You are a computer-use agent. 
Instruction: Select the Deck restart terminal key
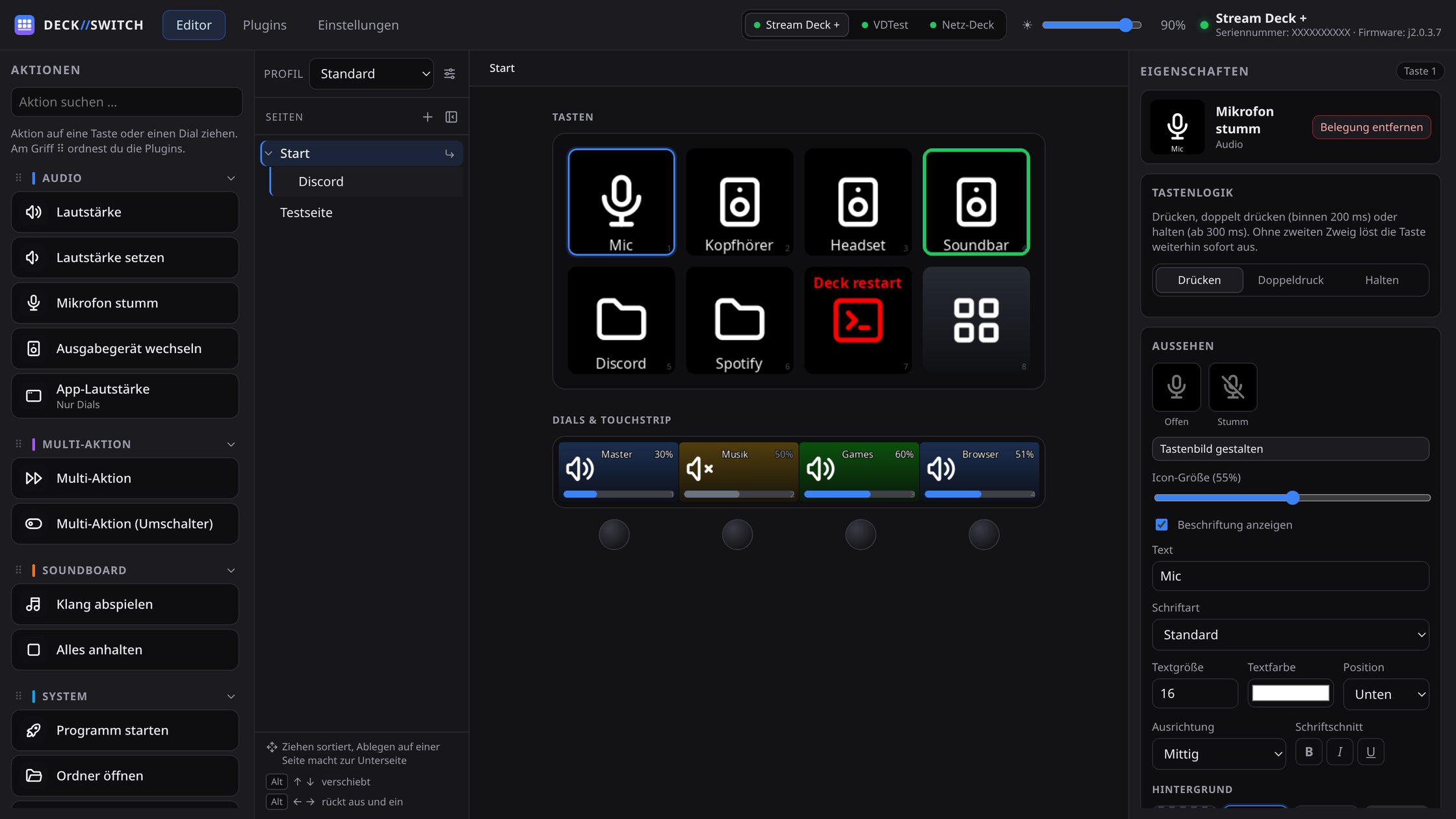point(857,320)
